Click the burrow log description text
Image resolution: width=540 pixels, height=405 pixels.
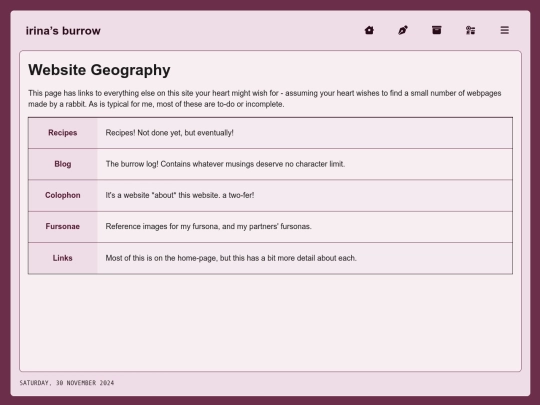(225, 164)
